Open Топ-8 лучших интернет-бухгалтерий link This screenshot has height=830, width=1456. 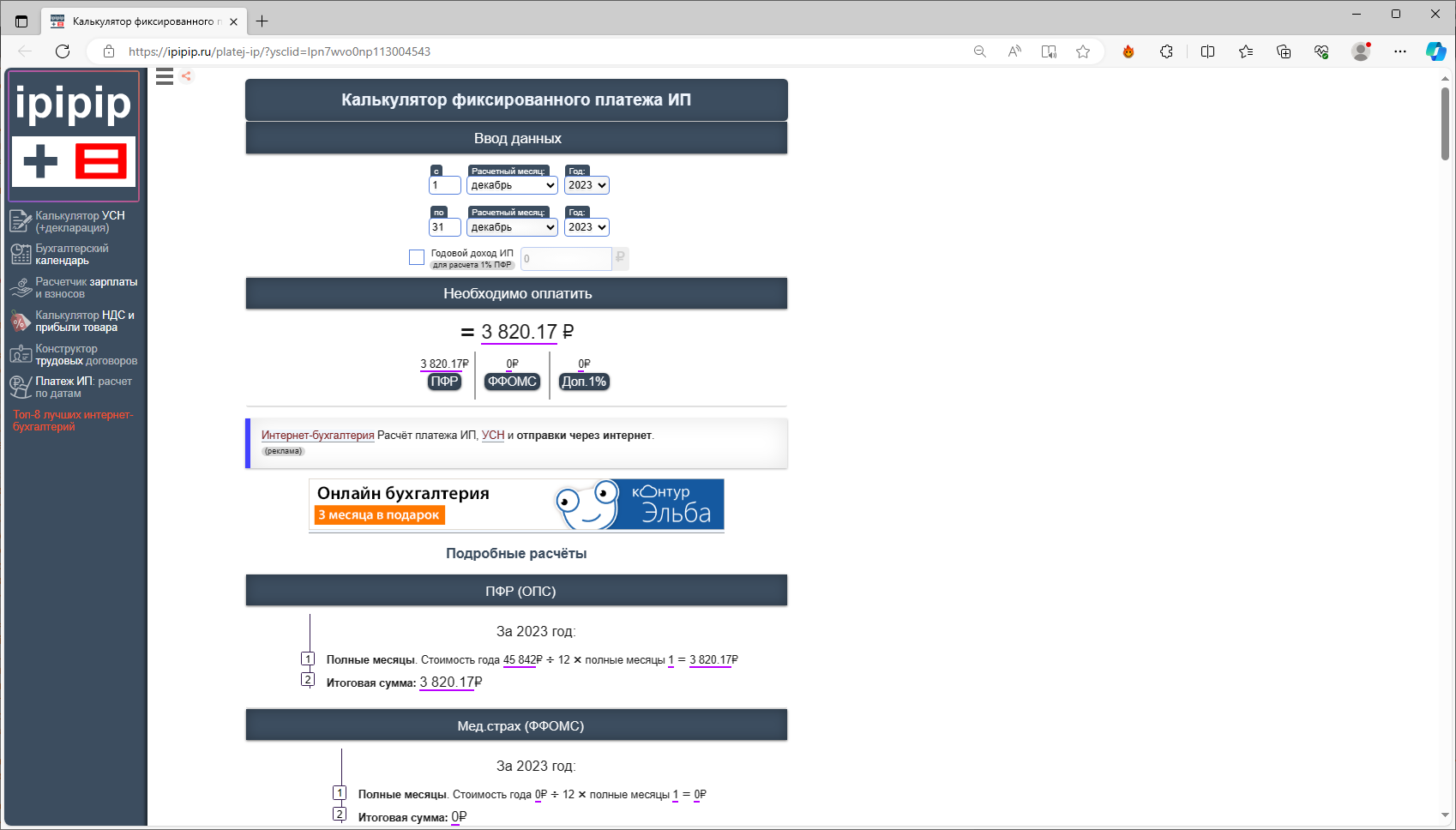pyautogui.click(x=73, y=420)
